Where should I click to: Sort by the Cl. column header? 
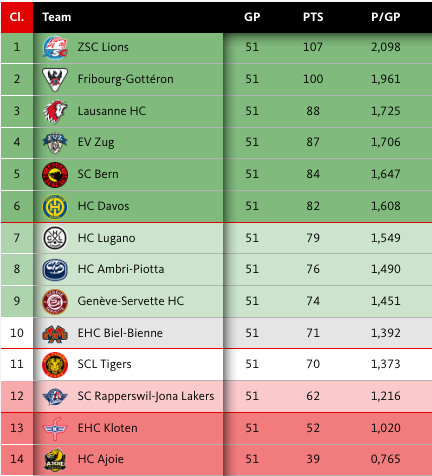pos(17,17)
